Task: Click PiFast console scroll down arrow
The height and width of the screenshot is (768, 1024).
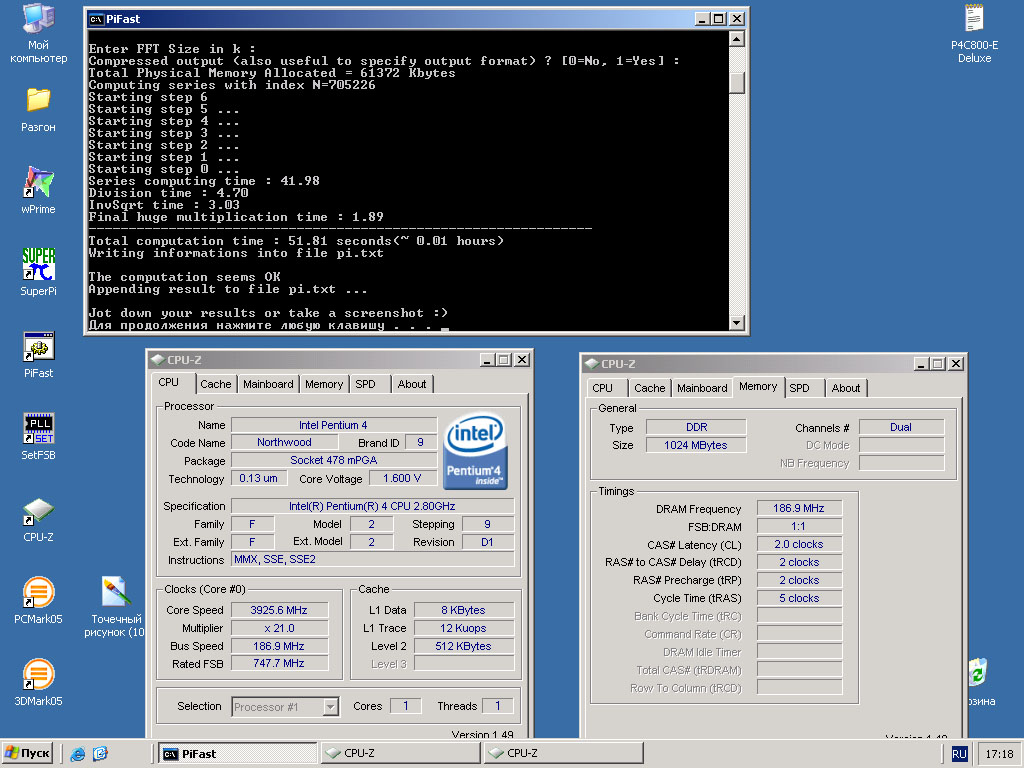Action: [x=736, y=323]
